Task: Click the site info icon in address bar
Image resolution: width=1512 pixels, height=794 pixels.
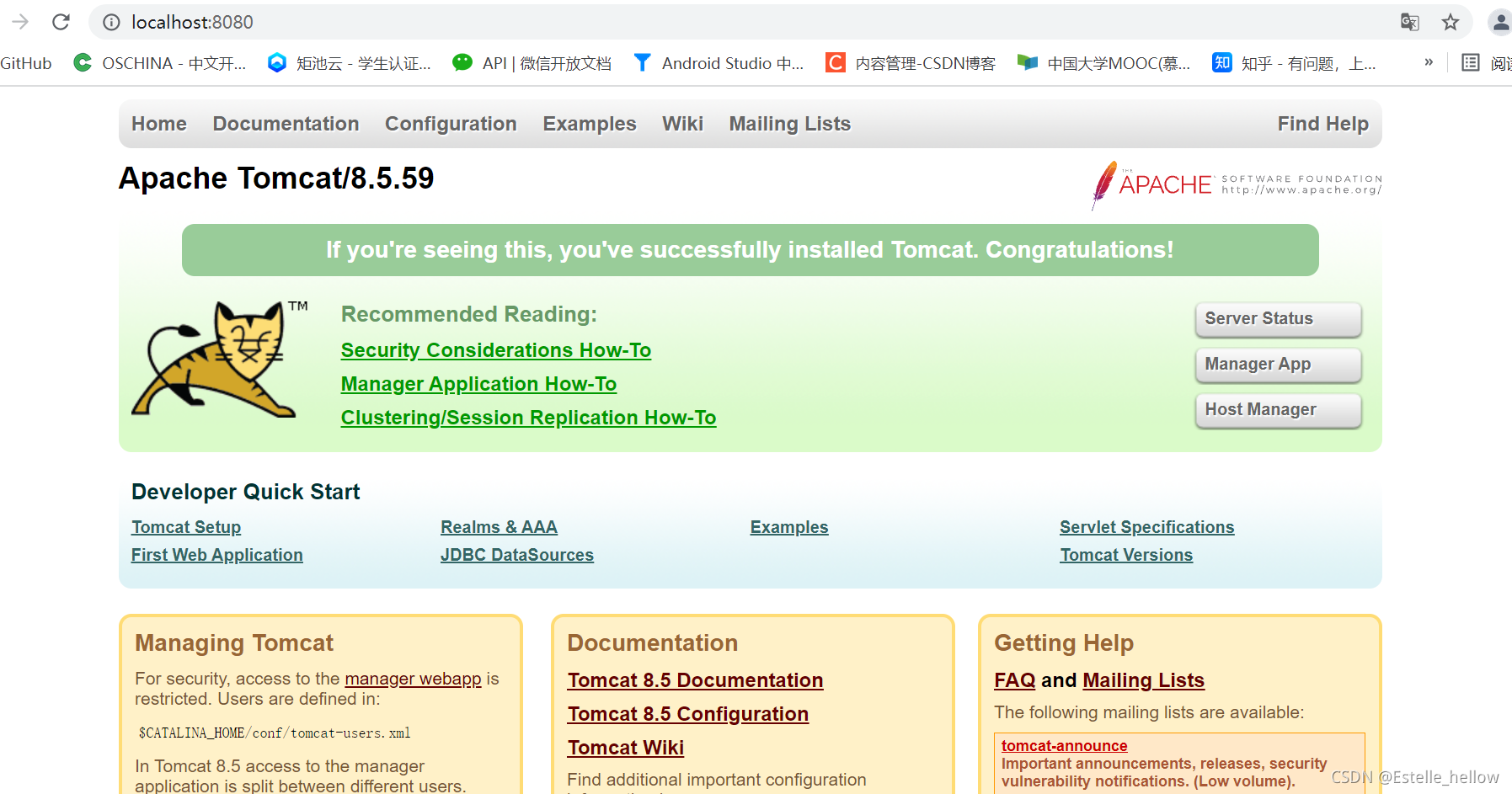Action: click(x=111, y=22)
